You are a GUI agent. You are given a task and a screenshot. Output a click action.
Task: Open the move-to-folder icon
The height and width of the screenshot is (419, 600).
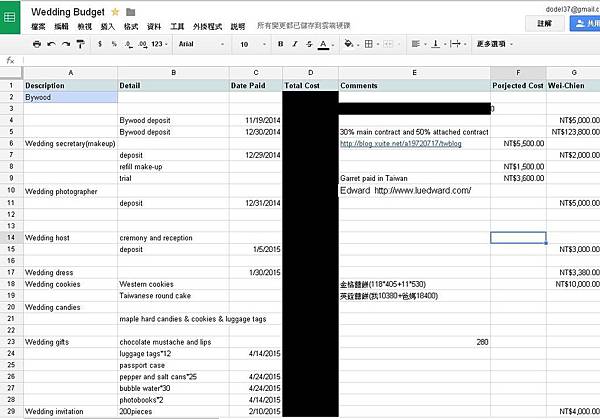coord(130,12)
